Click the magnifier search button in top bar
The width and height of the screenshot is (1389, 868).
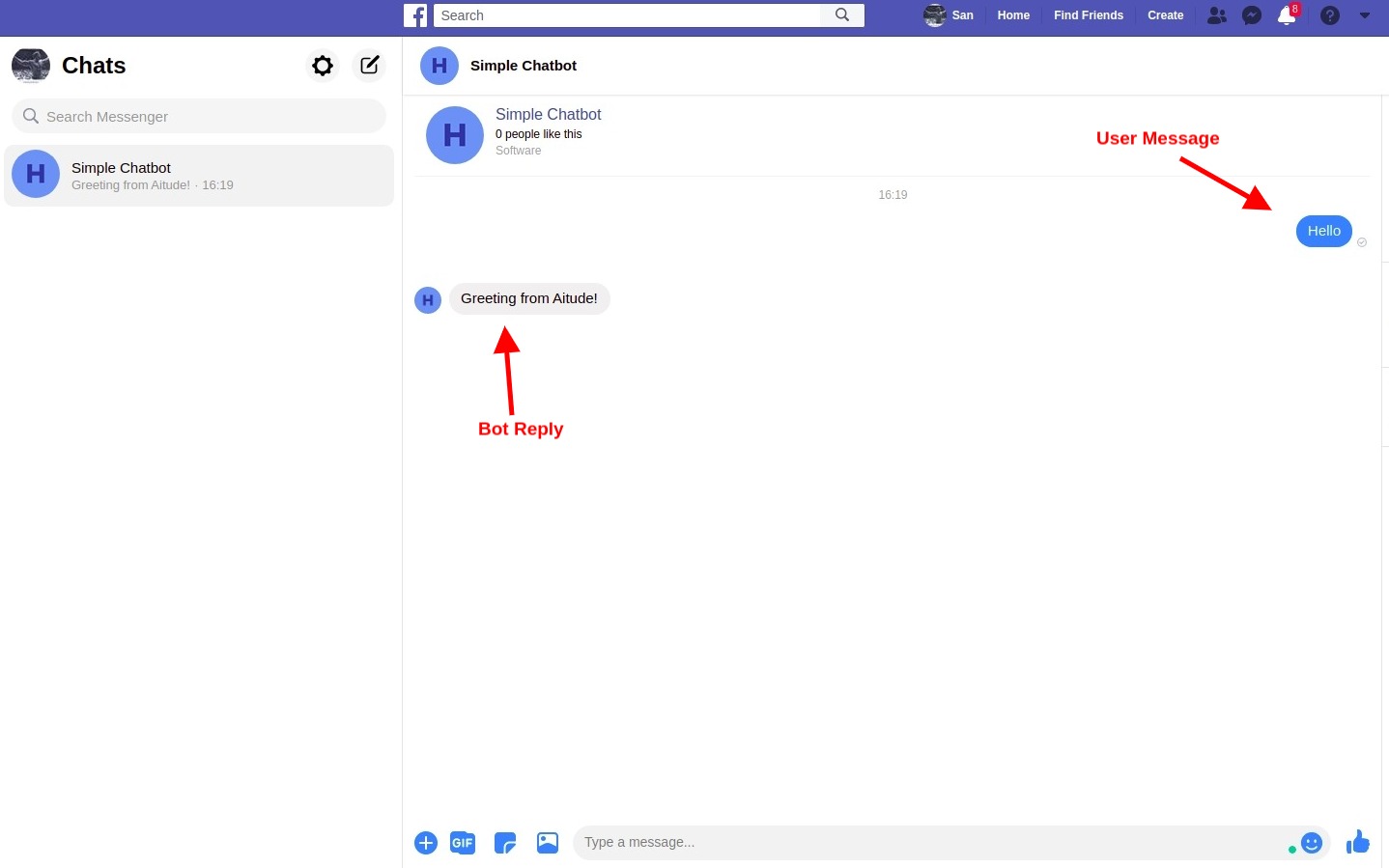coord(842,15)
